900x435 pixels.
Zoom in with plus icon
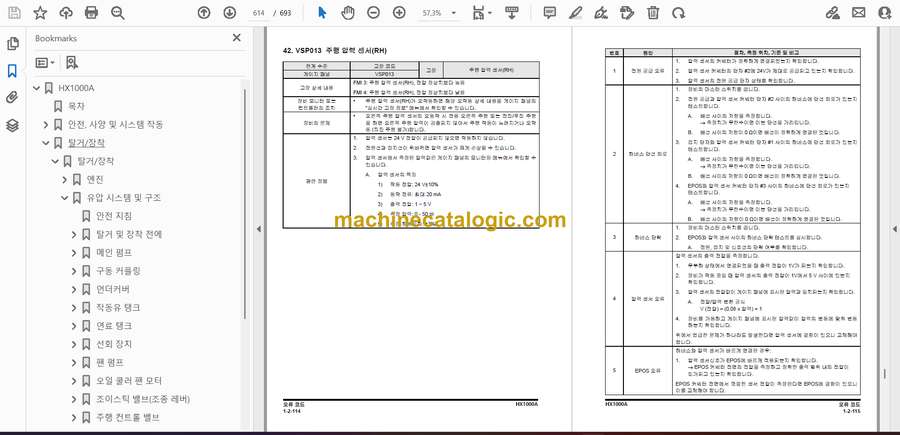point(399,13)
